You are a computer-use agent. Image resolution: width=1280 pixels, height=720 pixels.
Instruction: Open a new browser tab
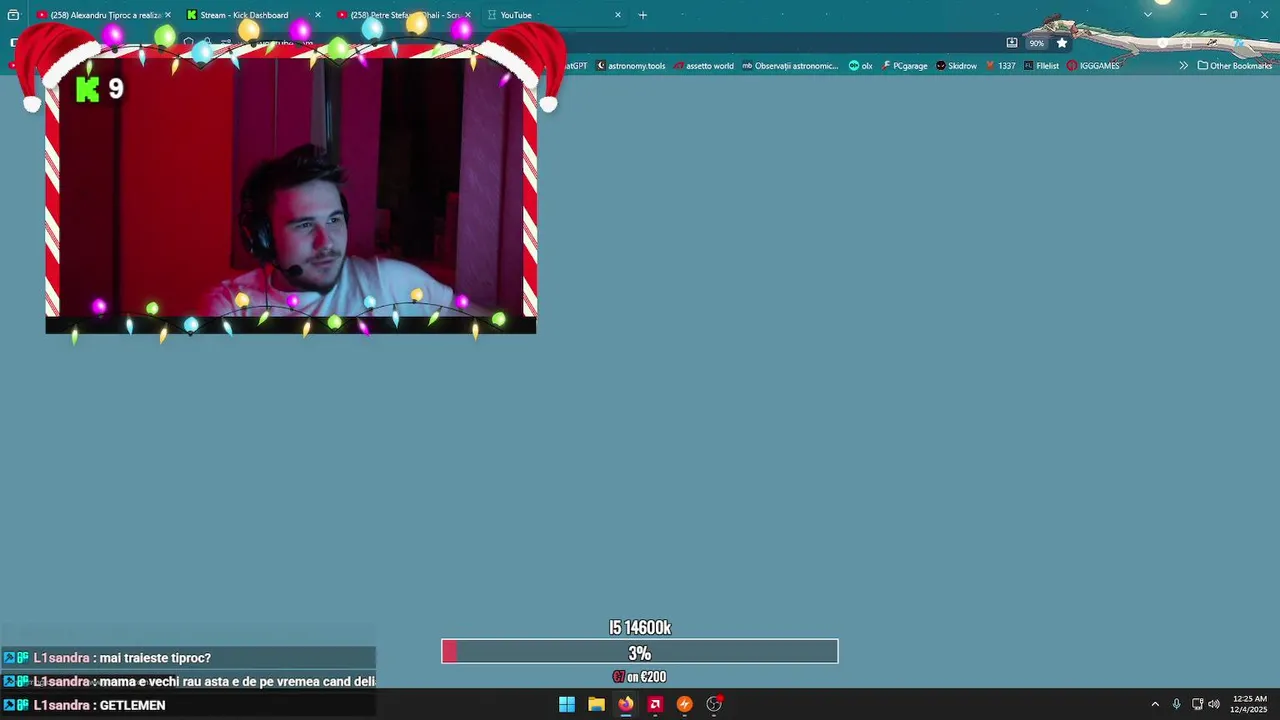tap(643, 15)
